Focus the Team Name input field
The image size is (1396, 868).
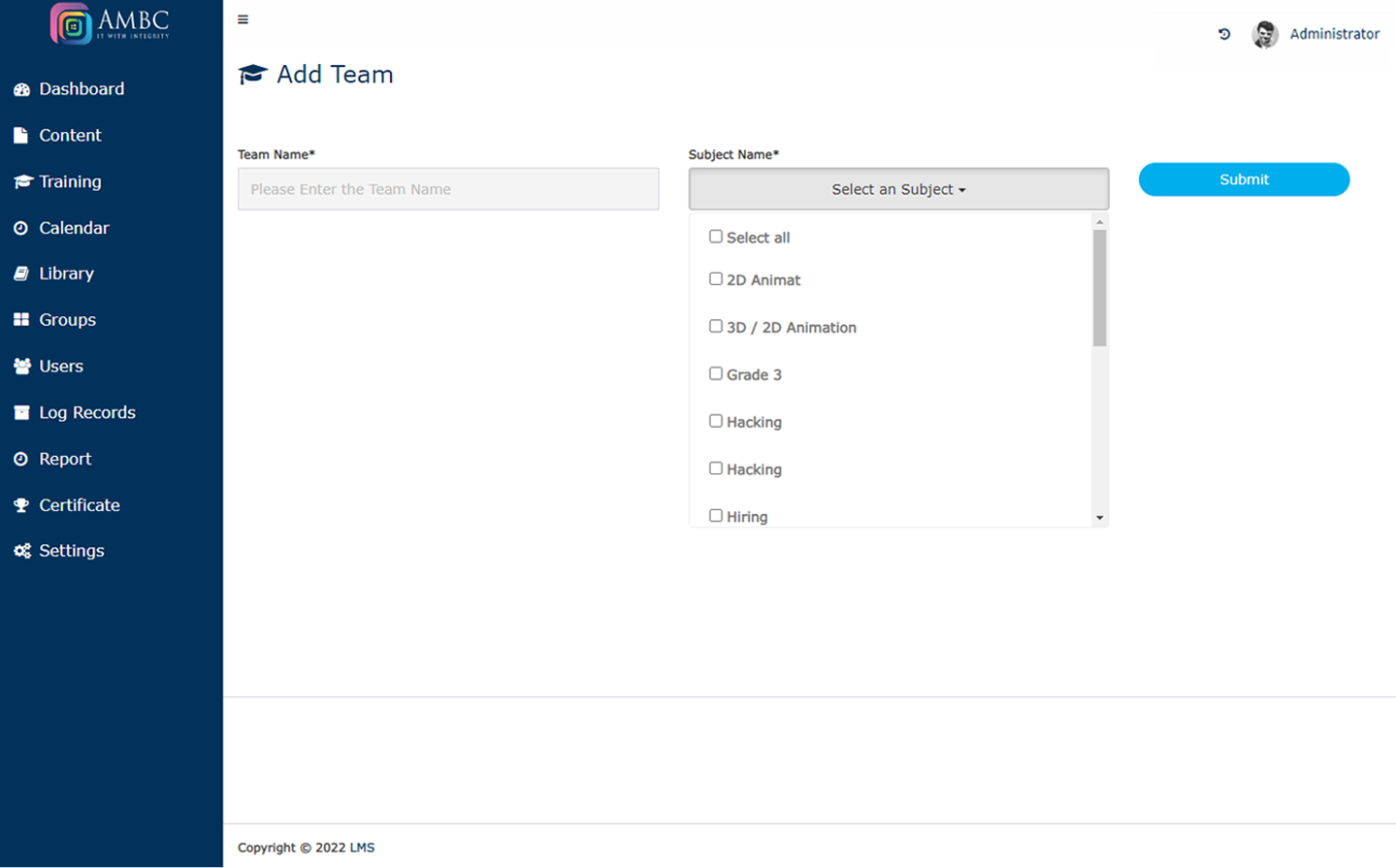pos(448,189)
